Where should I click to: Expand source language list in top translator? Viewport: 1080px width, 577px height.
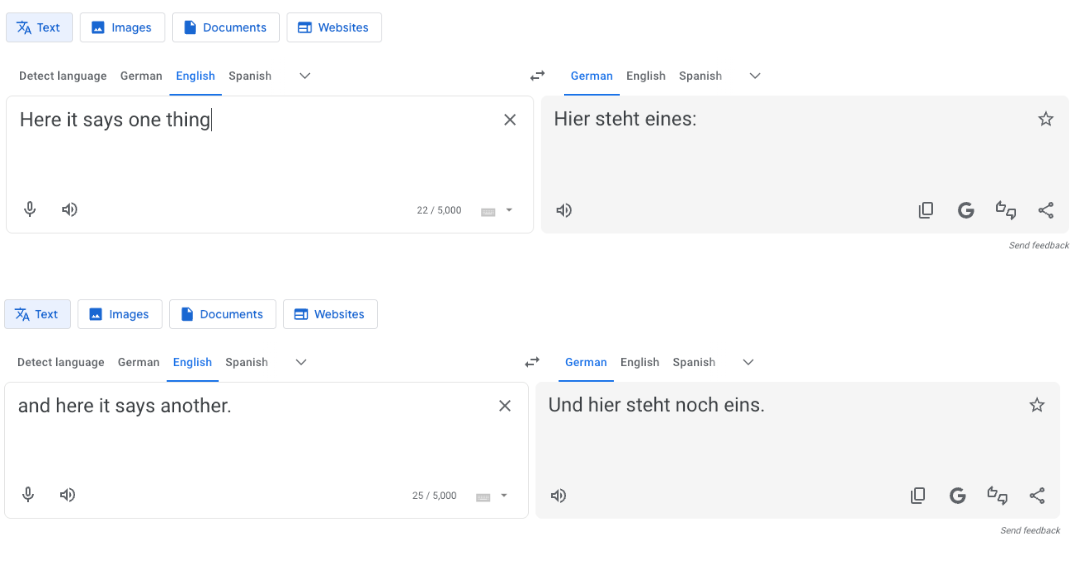click(x=305, y=76)
